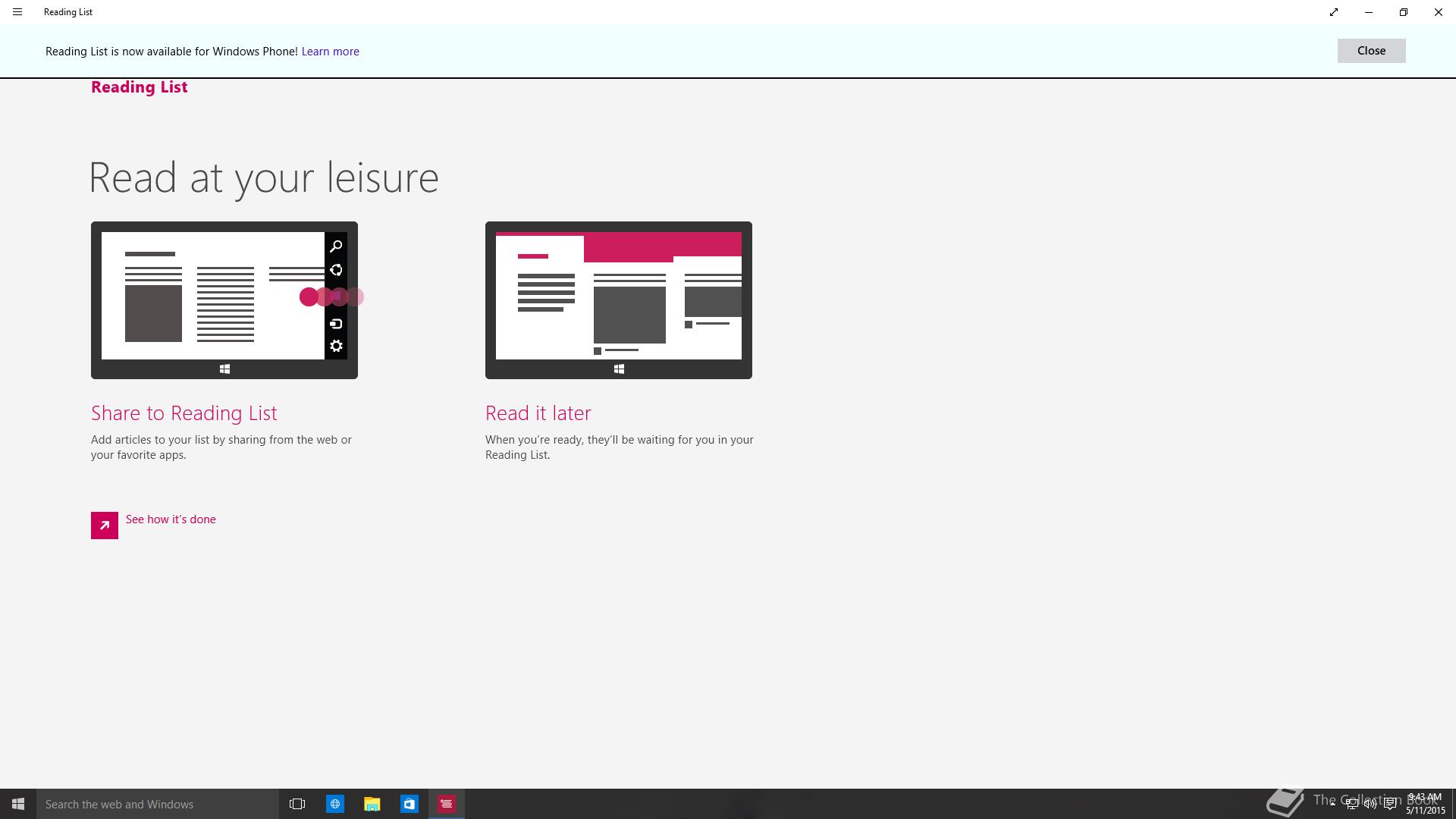
Task: Open the Action Center notifications icon
Action: click(x=1390, y=804)
